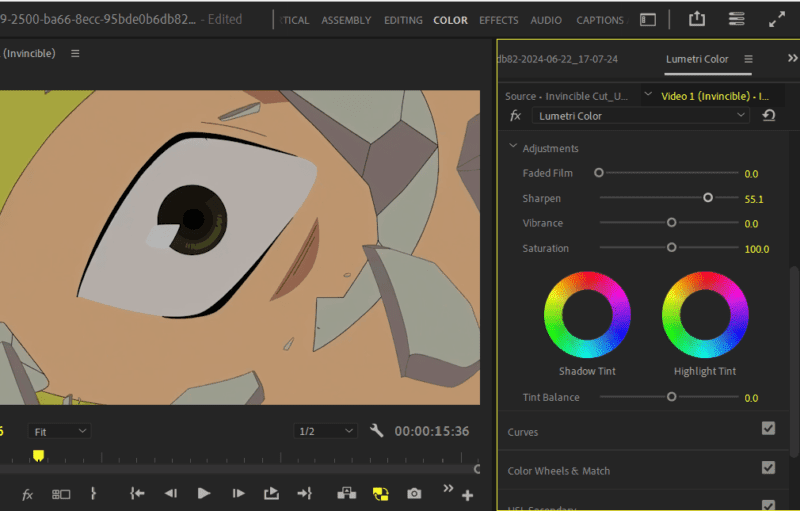Click the Highlight Tint color wheel
This screenshot has height=511, width=800.
point(705,315)
